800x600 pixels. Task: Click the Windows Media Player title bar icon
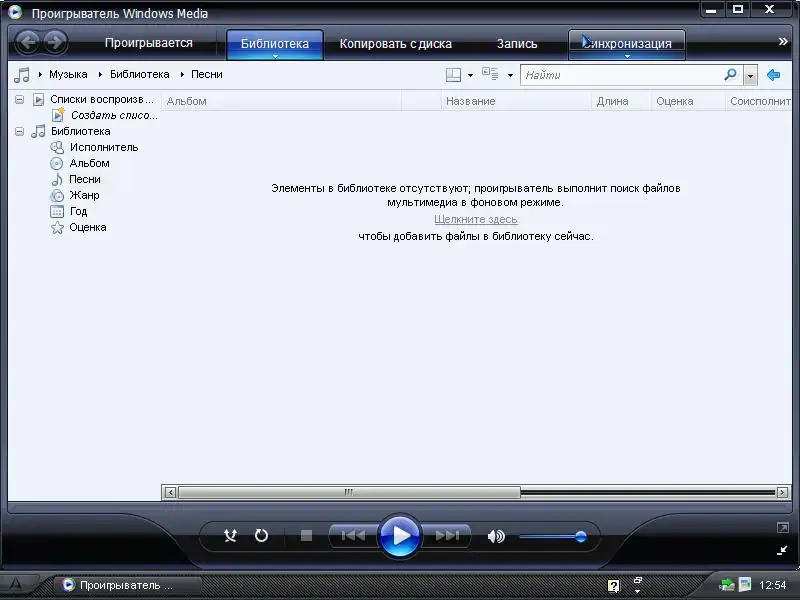(x=15, y=12)
